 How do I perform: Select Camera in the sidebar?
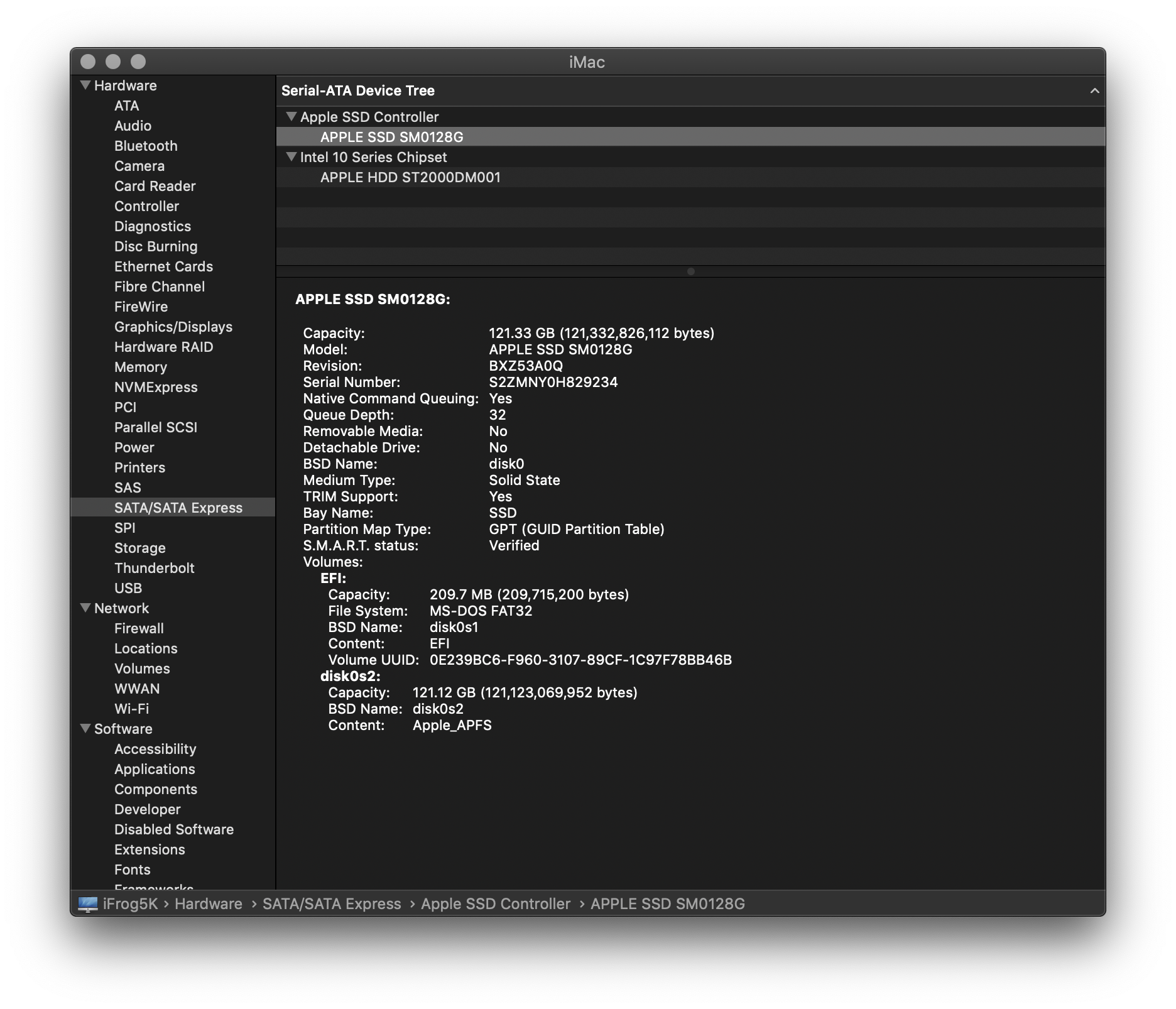pos(139,166)
